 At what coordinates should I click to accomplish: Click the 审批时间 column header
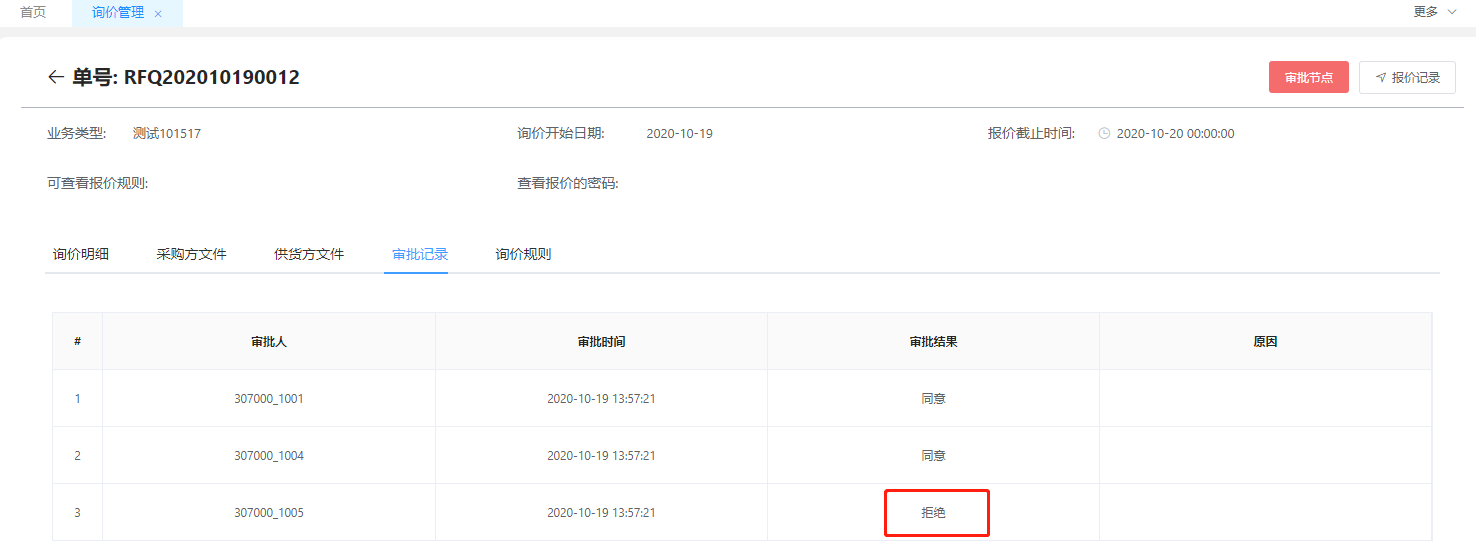click(601, 341)
